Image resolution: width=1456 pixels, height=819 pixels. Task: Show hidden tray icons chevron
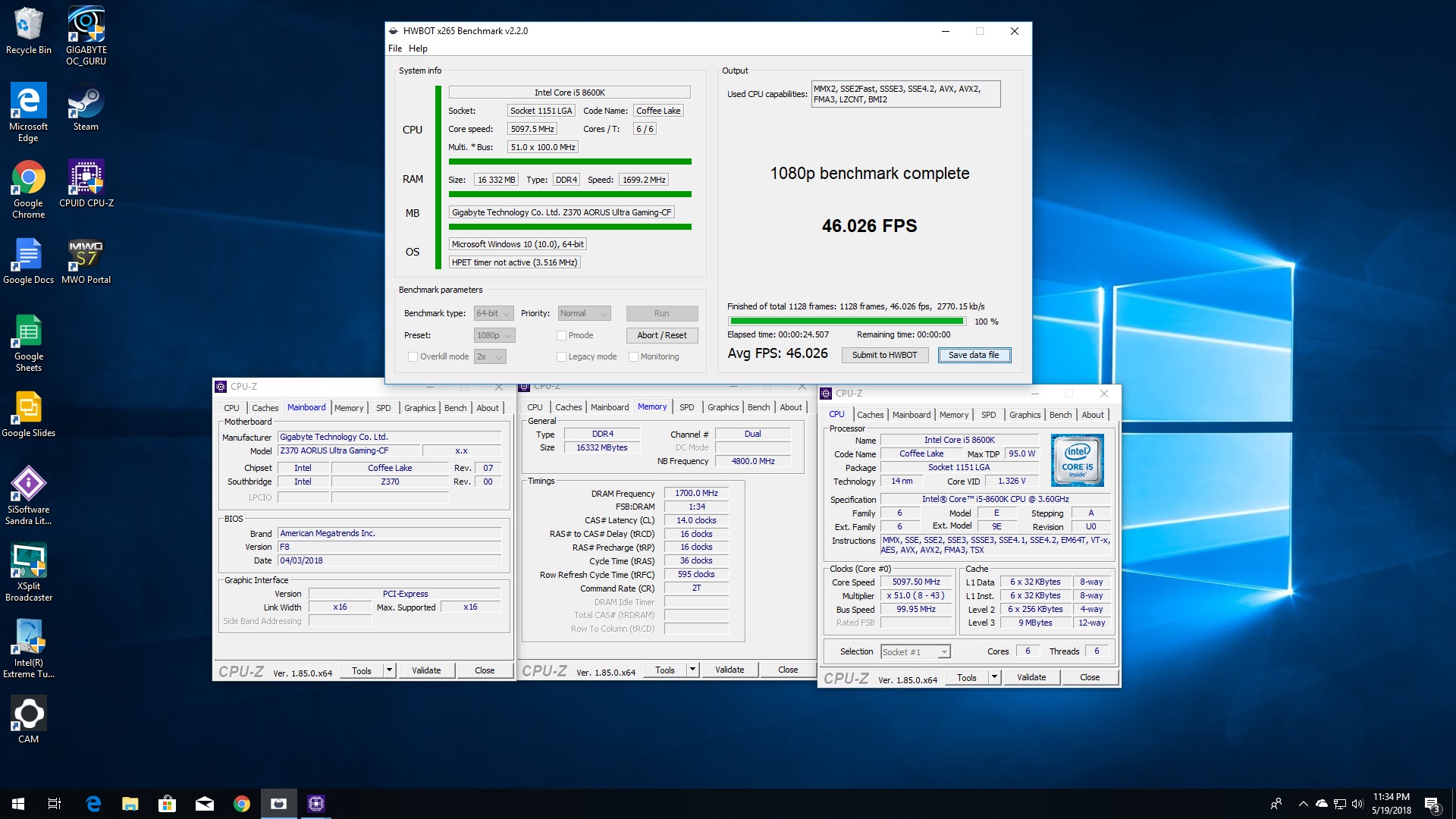coord(1303,804)
